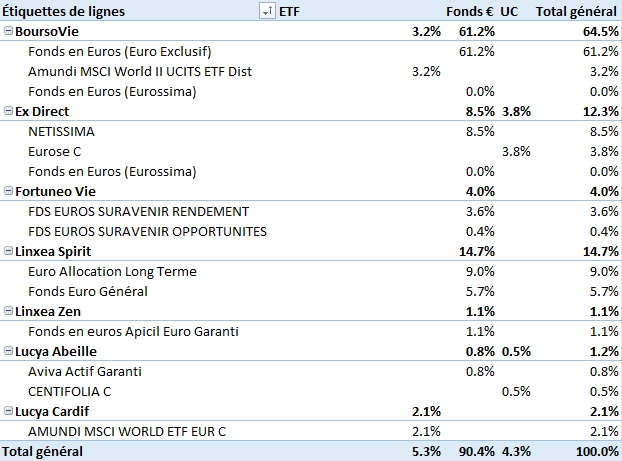Viewport: 622px width, 461px height.
Task: Click the NETISSIMA row label
Action: [x=63, y=131]
